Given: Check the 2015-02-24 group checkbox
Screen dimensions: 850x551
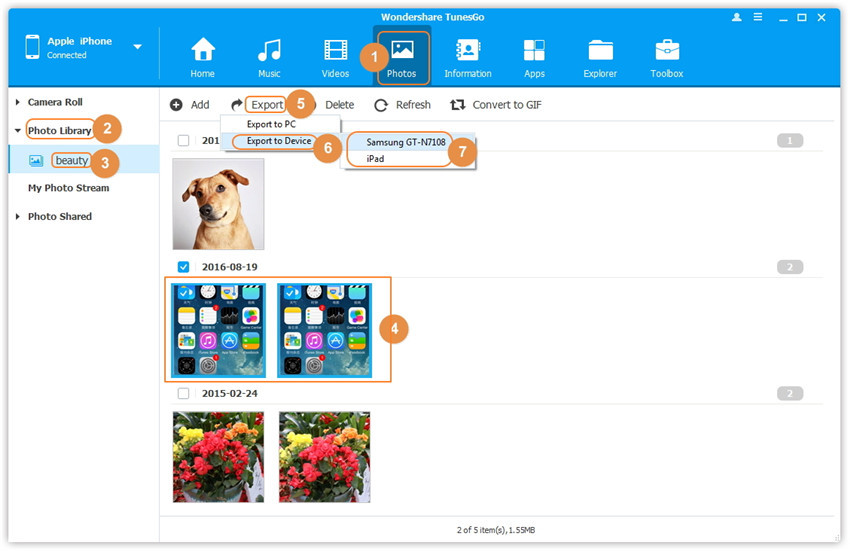Looking at the screenshot, I should 184,393.
